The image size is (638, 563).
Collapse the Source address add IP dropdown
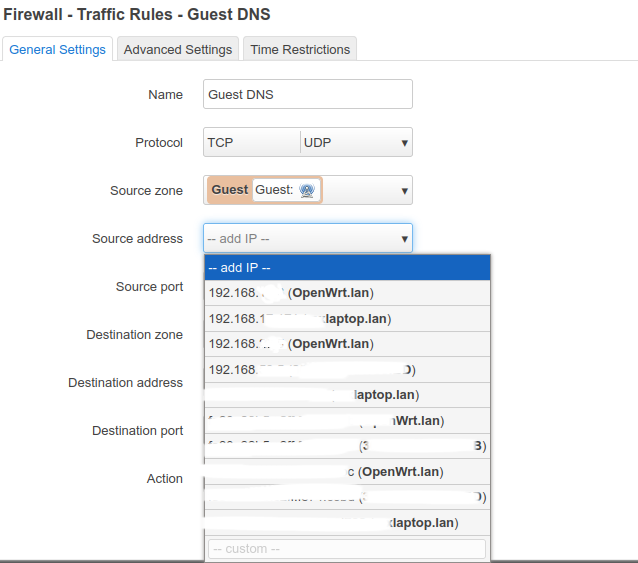(x=404, y=239)
